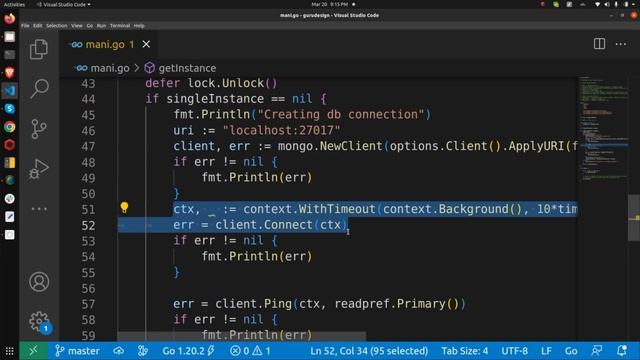Click the "localhost:27017" string on line 46

pos(281,131)
